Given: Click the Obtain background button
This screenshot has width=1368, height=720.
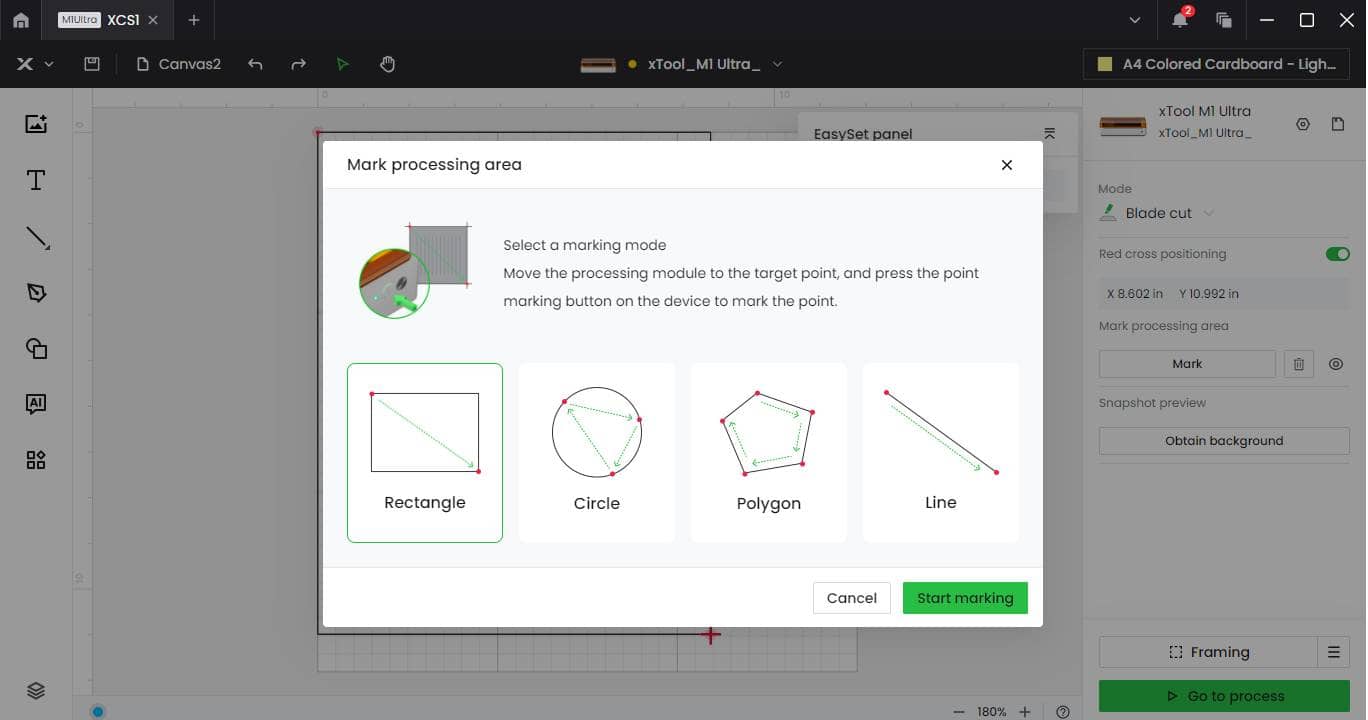Looking at the screenshot, I should [1223, 440].
